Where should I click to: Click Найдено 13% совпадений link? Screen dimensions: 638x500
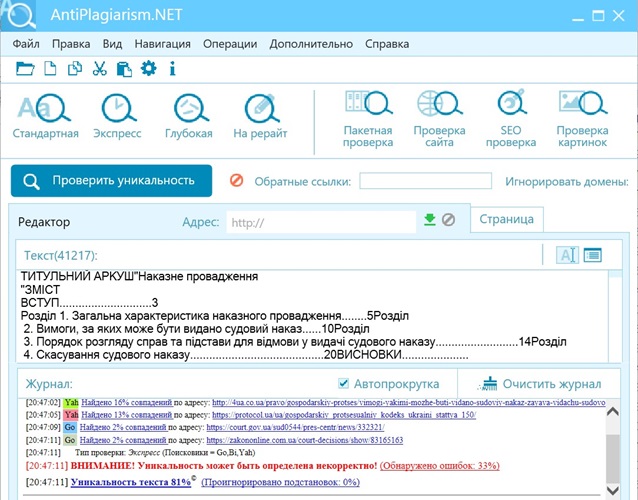click(x=127, y=415)
